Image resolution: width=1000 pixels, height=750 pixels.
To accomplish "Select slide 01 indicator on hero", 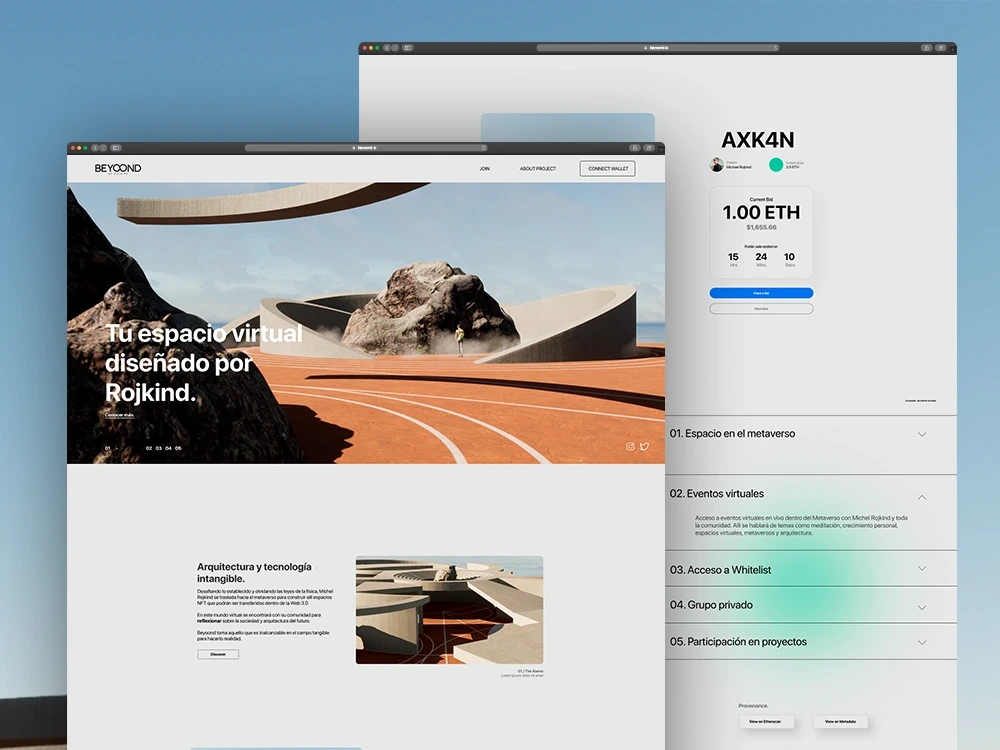I will coord(108,448).
